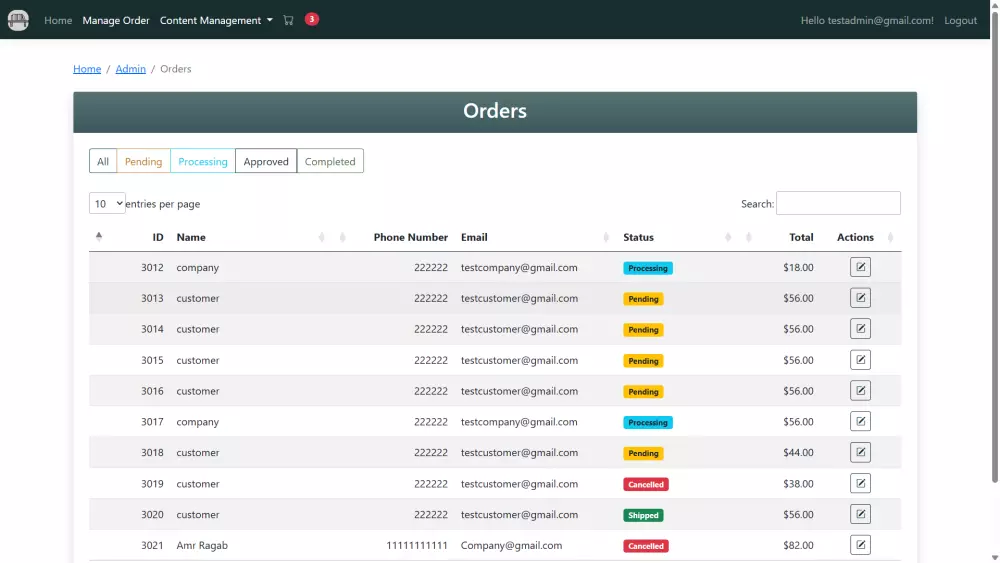1000x563 pixels.
Task: Sort orders by Status column
Action: 638,237
